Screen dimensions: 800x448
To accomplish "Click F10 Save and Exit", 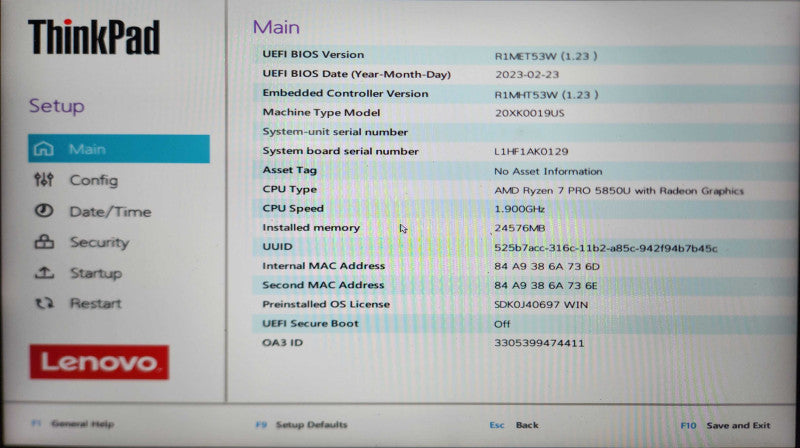I will [725, 425].
